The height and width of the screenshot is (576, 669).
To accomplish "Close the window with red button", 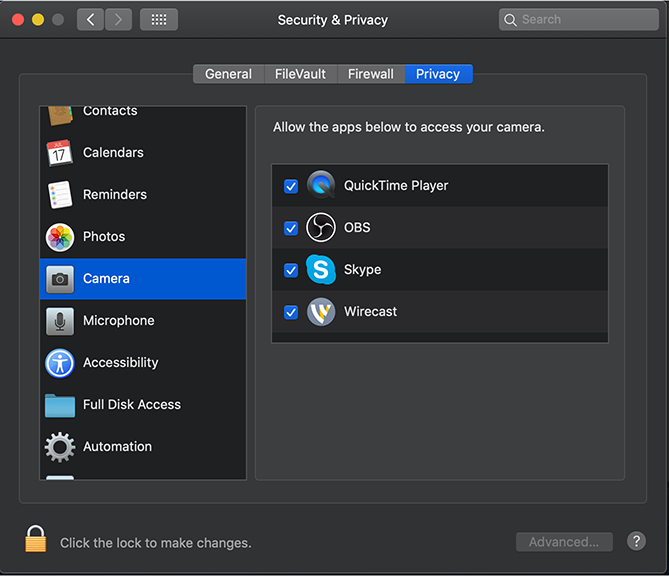I will tap(18, 20).
